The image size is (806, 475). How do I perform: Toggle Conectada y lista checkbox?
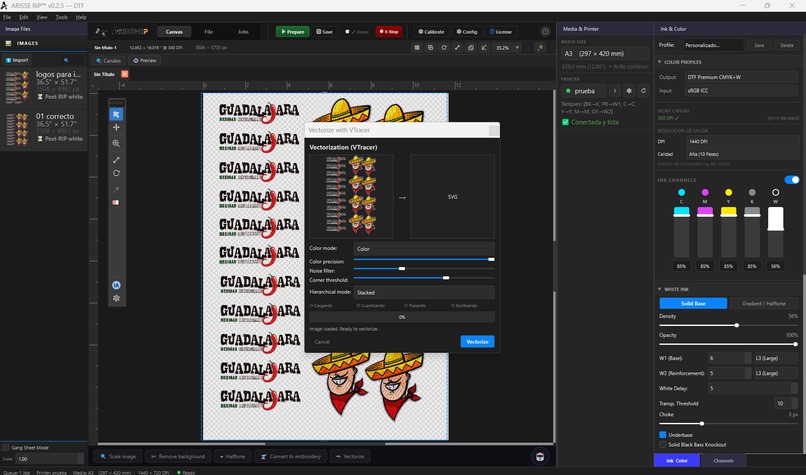(565, 122)
